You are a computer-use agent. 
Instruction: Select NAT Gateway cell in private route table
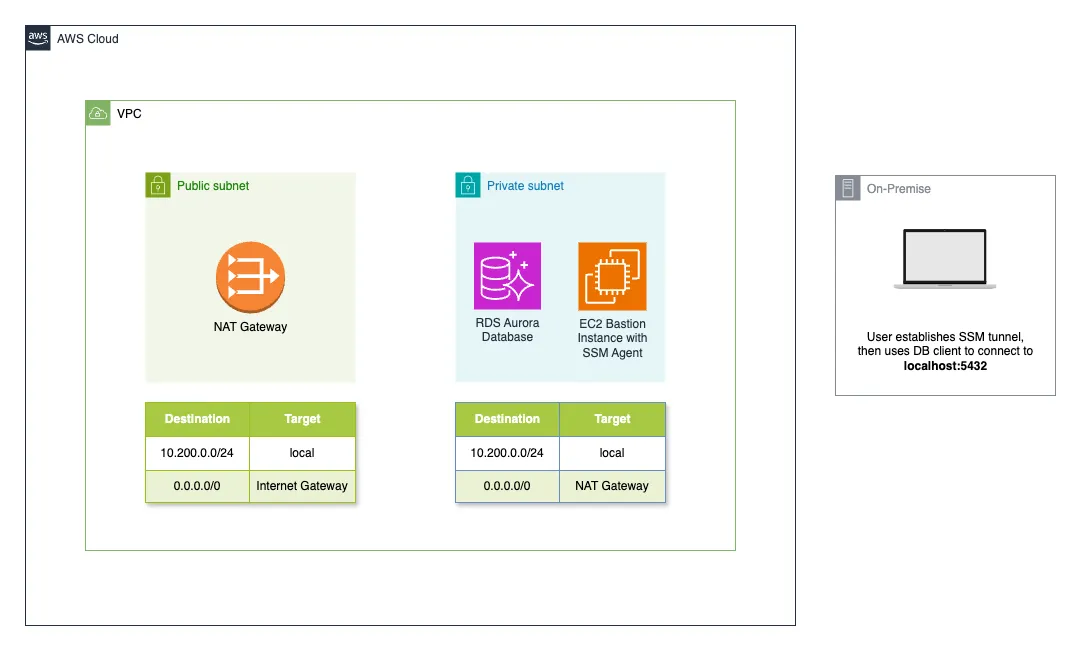[x=612, y=486]
